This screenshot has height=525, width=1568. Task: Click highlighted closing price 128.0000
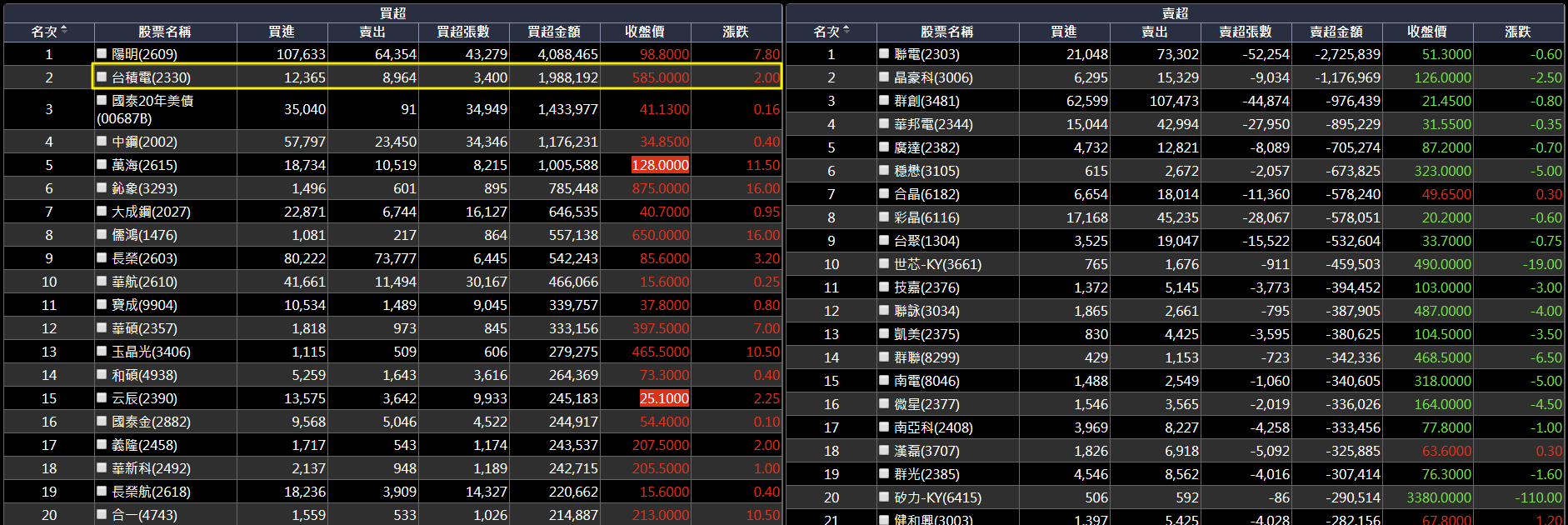[661, 165]
